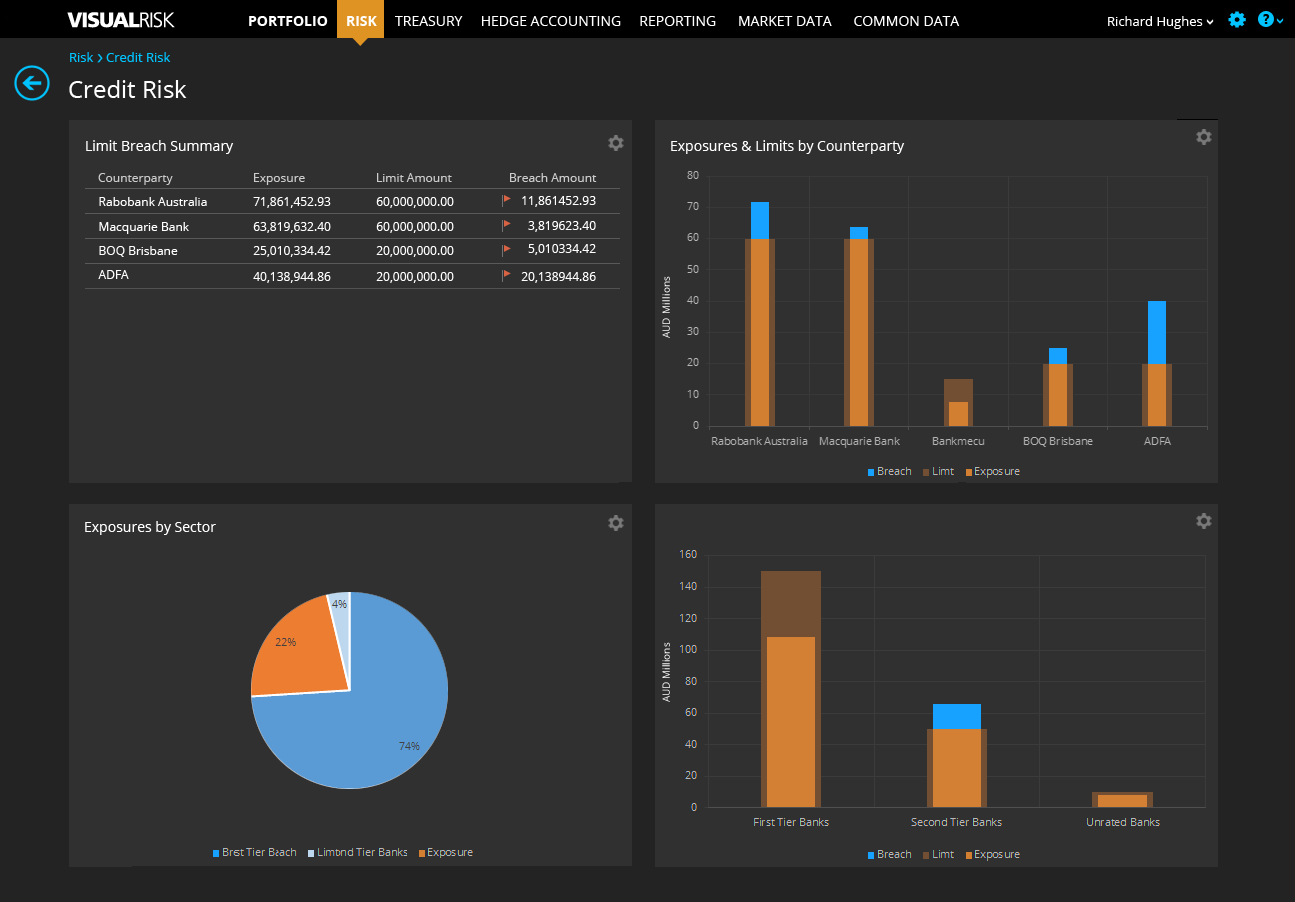Toggle light blue Tier Banks pie legend
This screenshot has width=1295, height=902.
click(357, 852)
